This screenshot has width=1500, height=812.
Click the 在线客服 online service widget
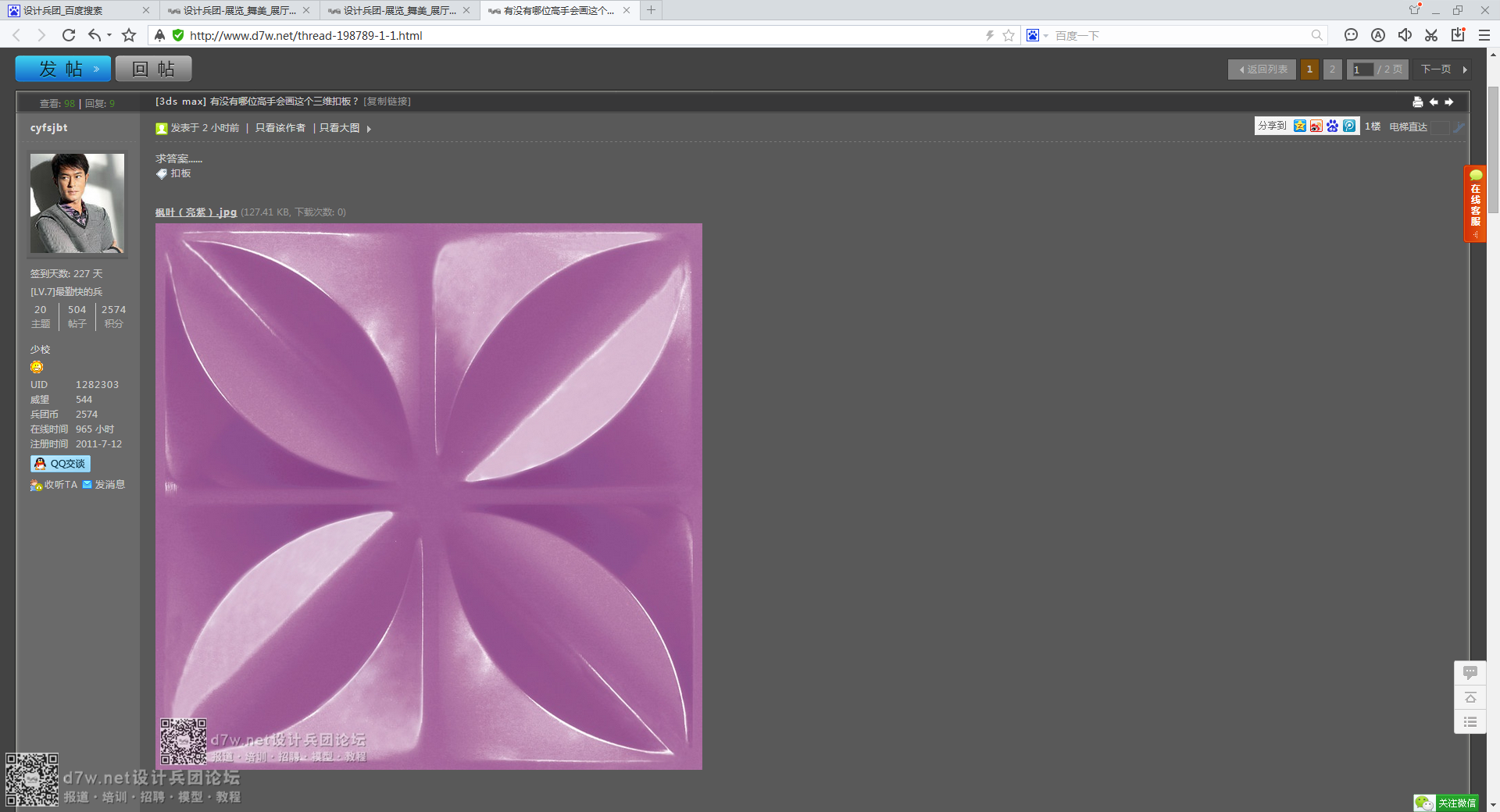(x=1475, y=204)
